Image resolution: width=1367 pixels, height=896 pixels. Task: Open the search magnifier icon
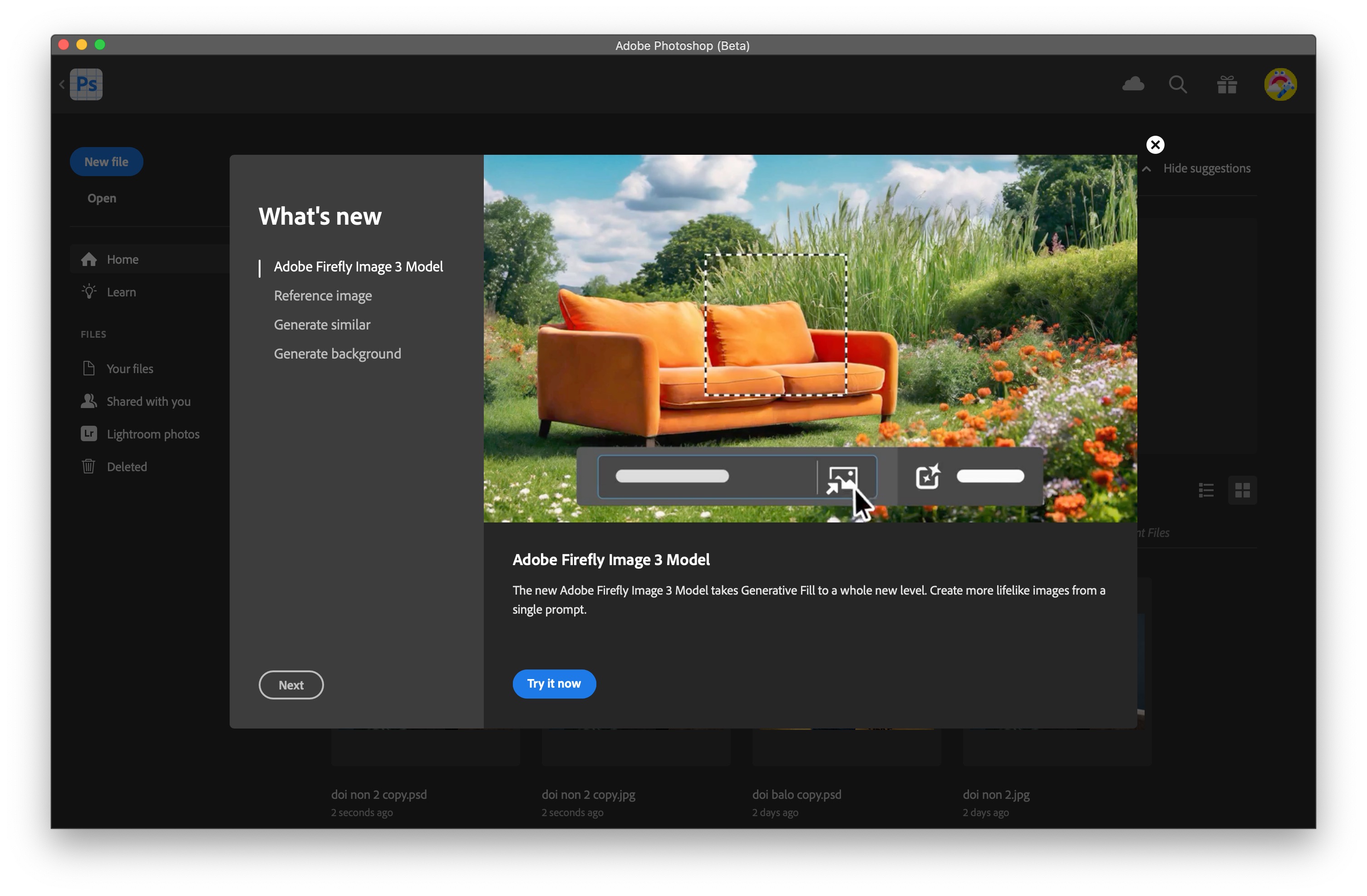click(1177, 85)
